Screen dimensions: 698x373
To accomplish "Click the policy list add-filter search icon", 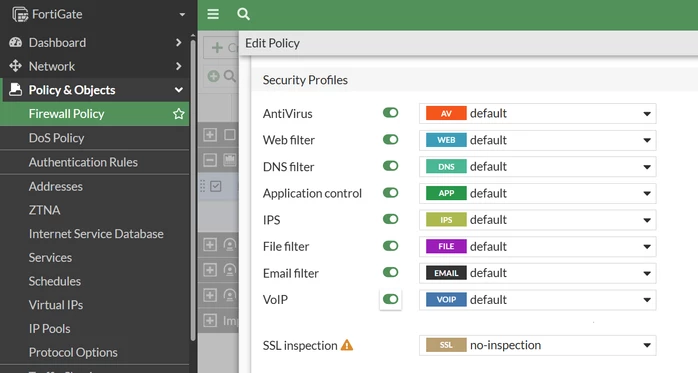I will (x=229, y=76).
